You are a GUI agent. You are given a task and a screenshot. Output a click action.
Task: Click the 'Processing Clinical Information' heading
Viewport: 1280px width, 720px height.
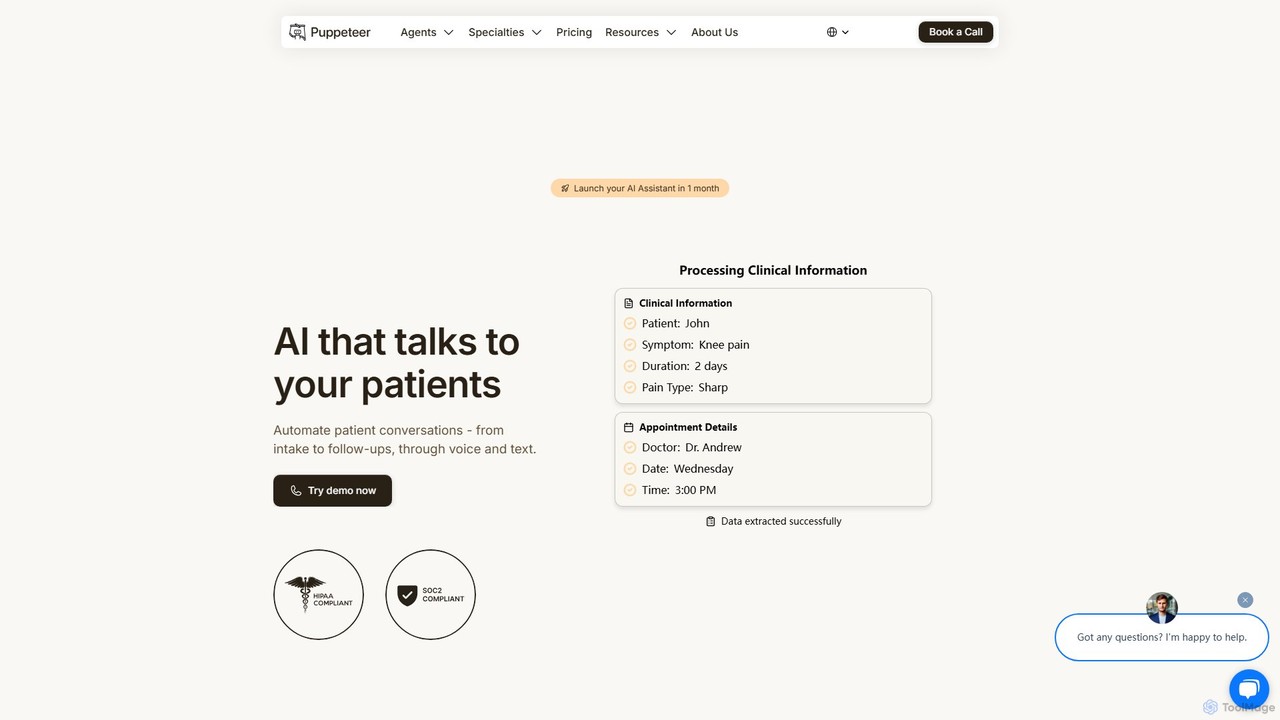(773, 270)
